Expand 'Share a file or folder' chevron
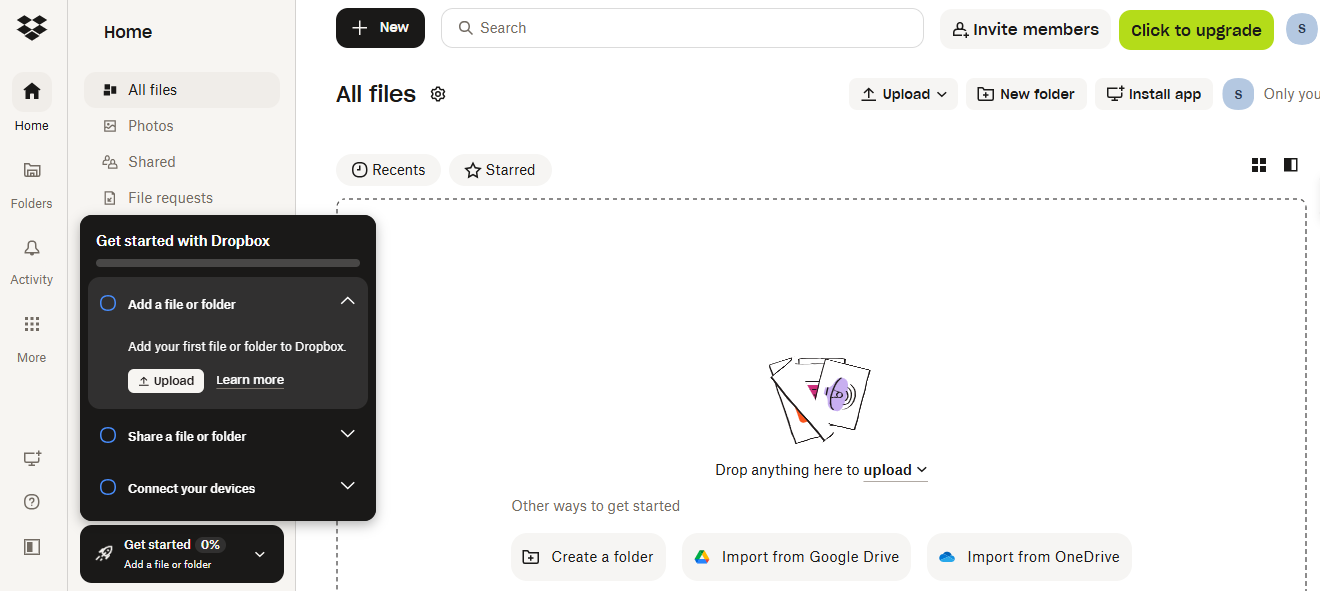Viewport: 1320px width, 591px height. (348, 434)
